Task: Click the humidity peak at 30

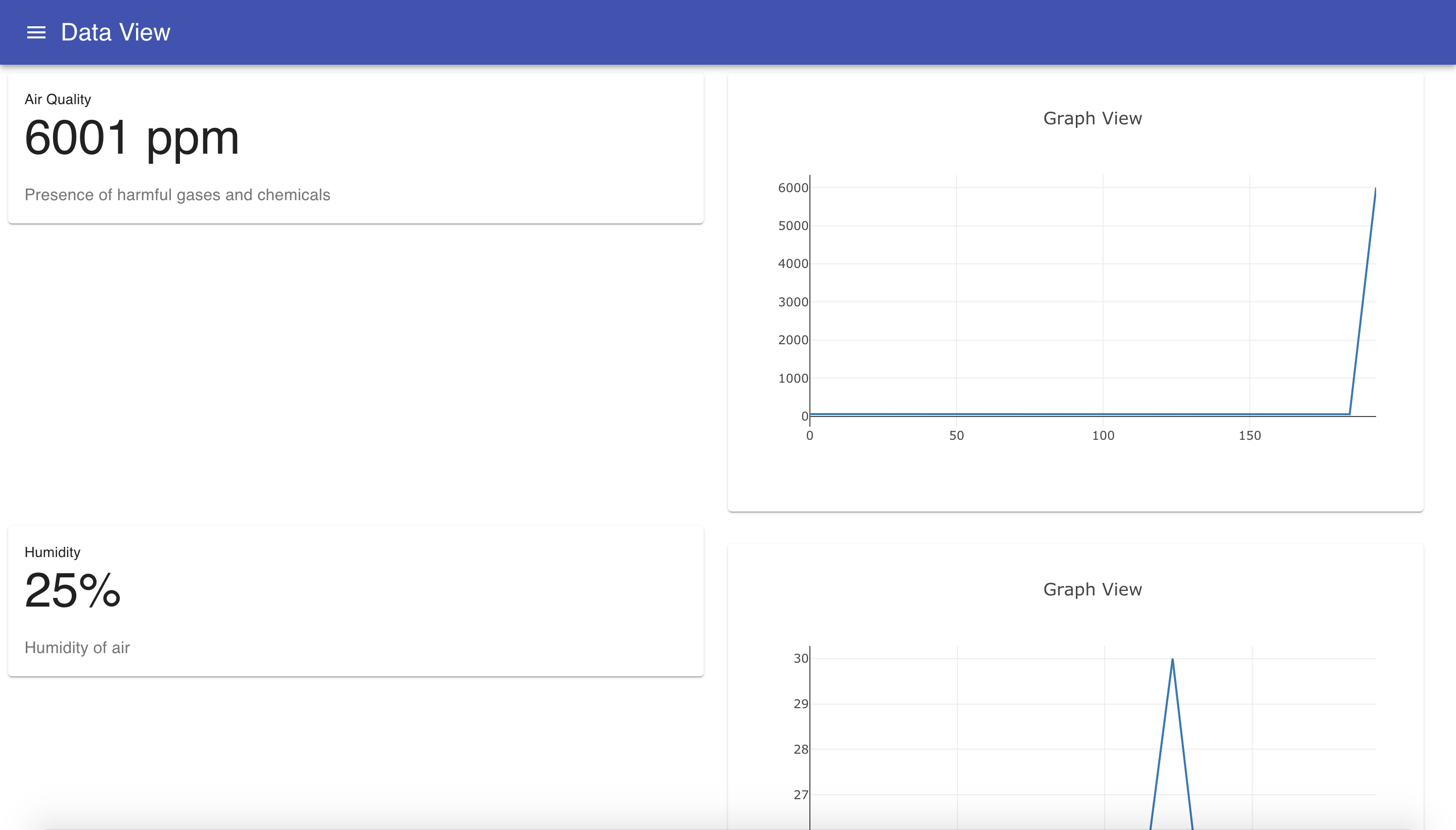Action: (1172, 660)
